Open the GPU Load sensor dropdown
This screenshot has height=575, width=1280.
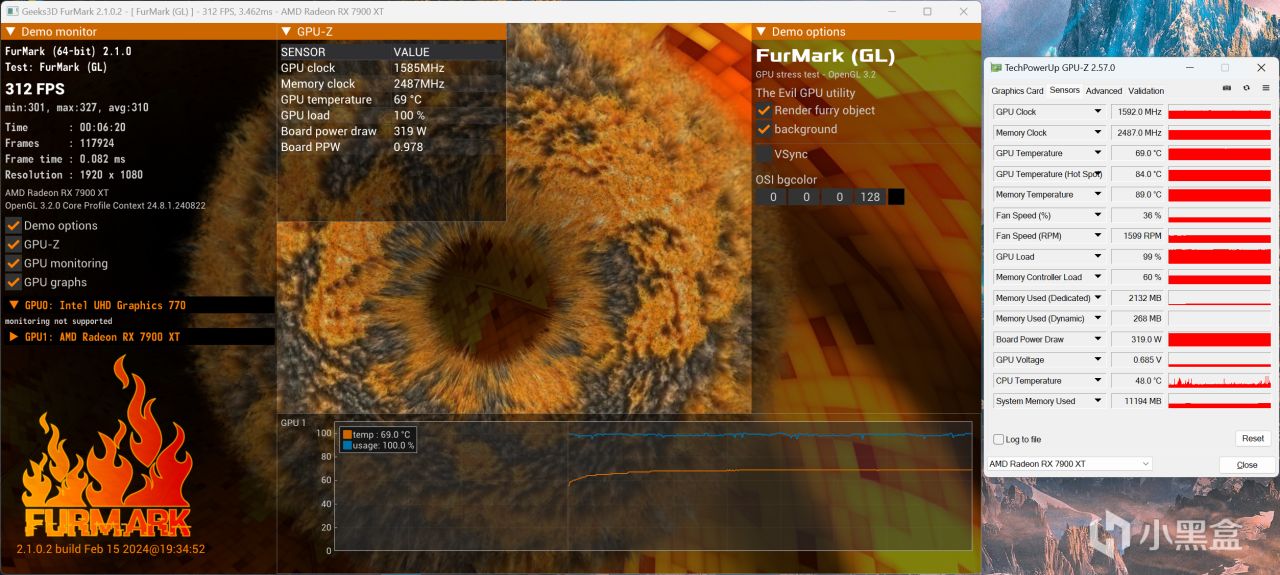click(x=1098, y=257)
